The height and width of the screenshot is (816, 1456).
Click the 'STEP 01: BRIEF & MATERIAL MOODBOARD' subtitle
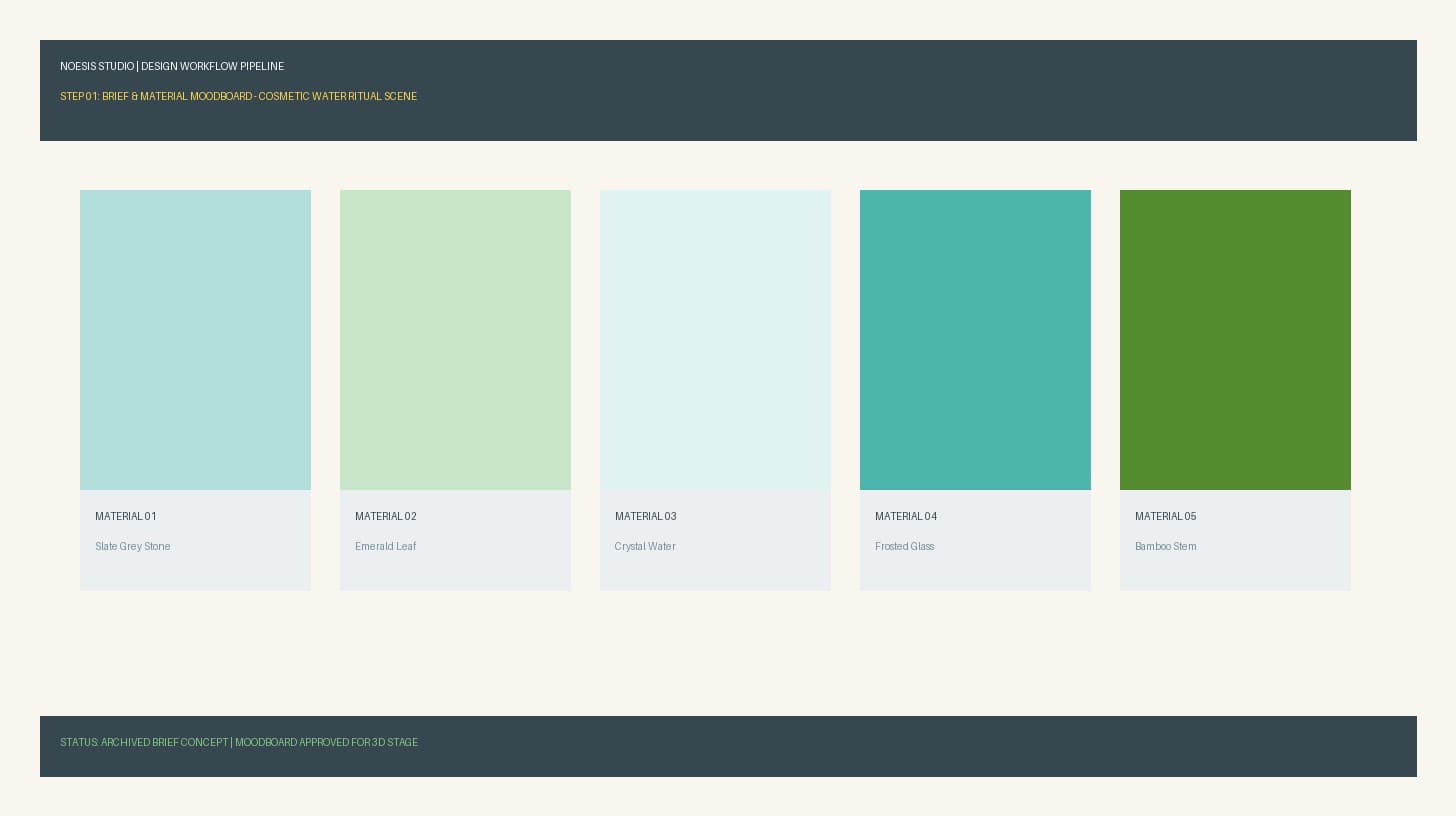156,96
